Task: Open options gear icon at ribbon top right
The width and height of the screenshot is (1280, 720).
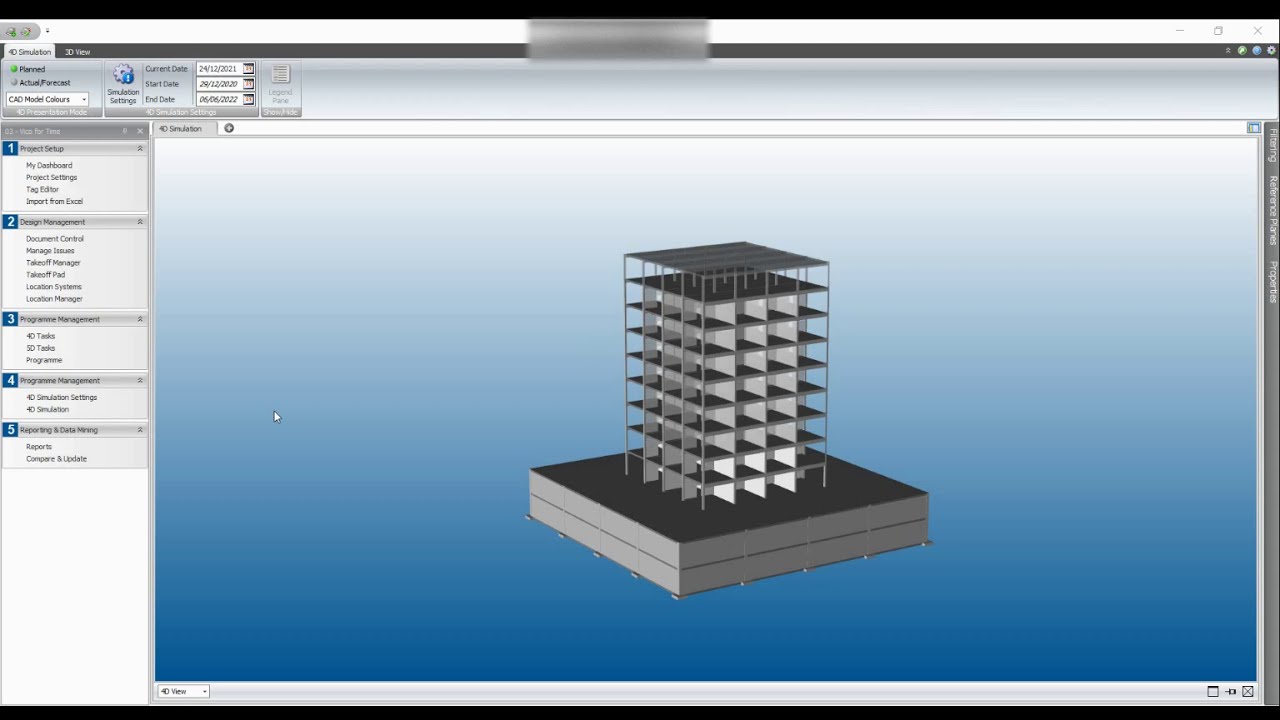Action: click(x=1271, y=50)
